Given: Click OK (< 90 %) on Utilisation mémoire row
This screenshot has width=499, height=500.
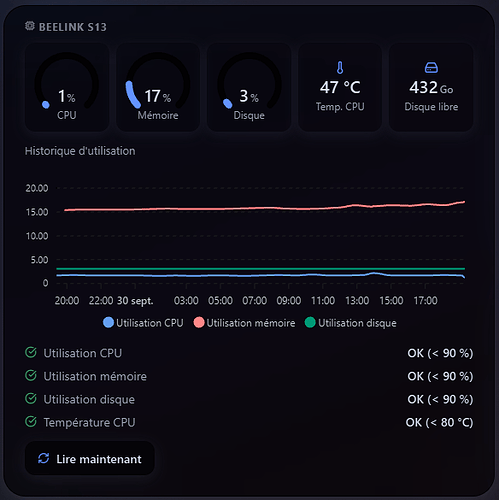Looking at the screenshot, I should [x=440, y=376].
